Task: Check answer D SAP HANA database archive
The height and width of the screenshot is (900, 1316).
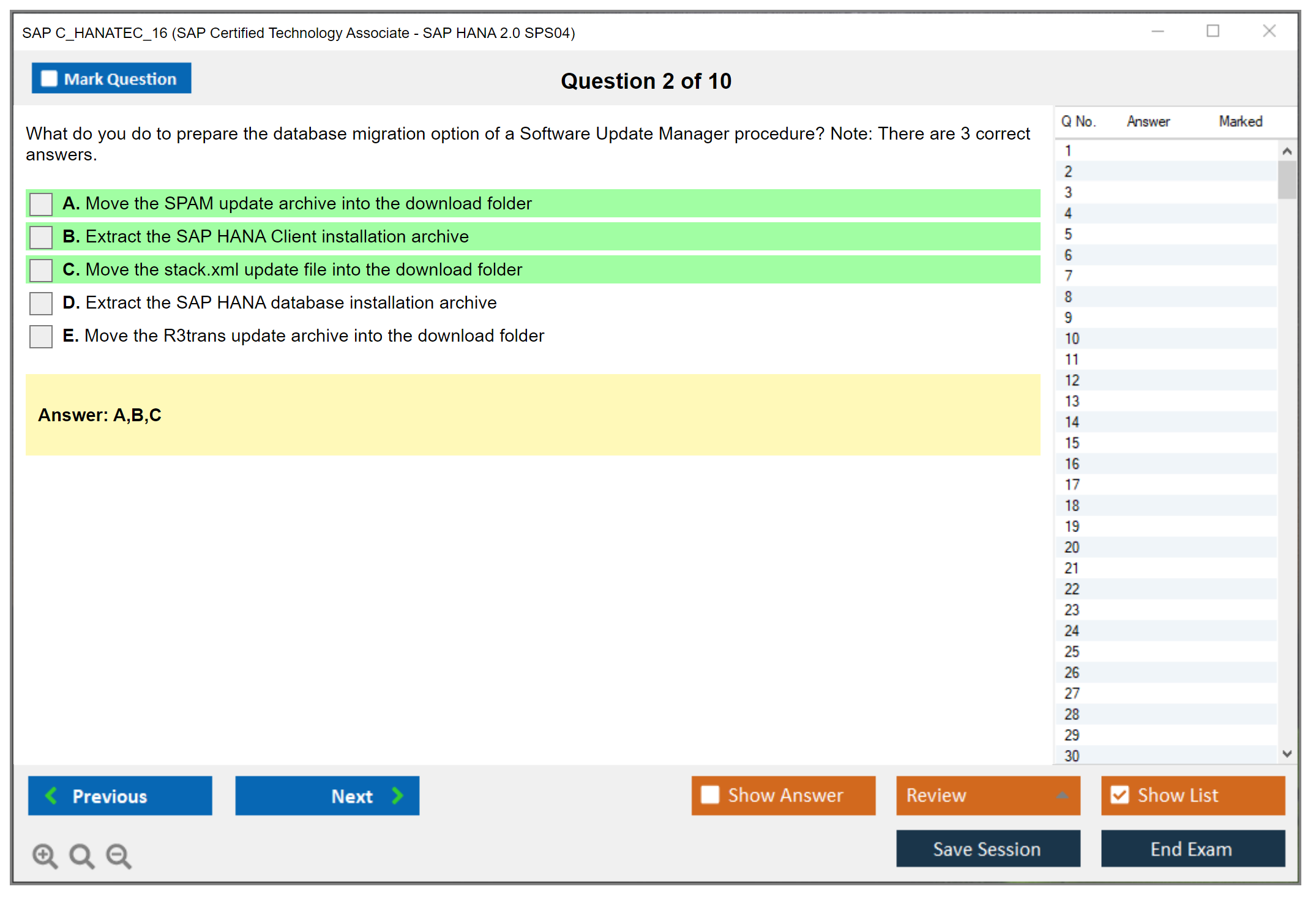Action: pos(41,303)
